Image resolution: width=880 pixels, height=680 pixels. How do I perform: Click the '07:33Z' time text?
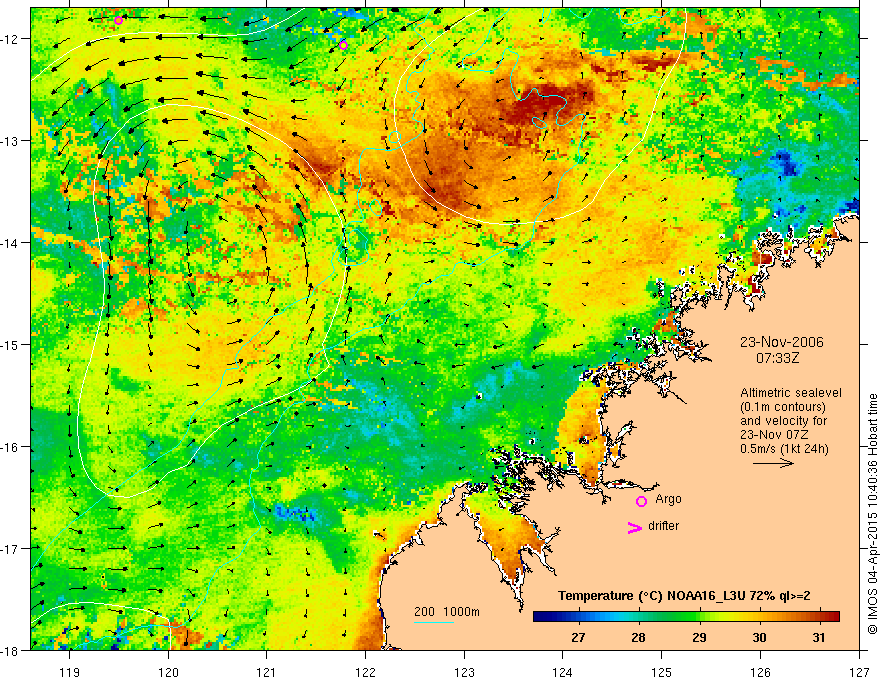point(777,358)
